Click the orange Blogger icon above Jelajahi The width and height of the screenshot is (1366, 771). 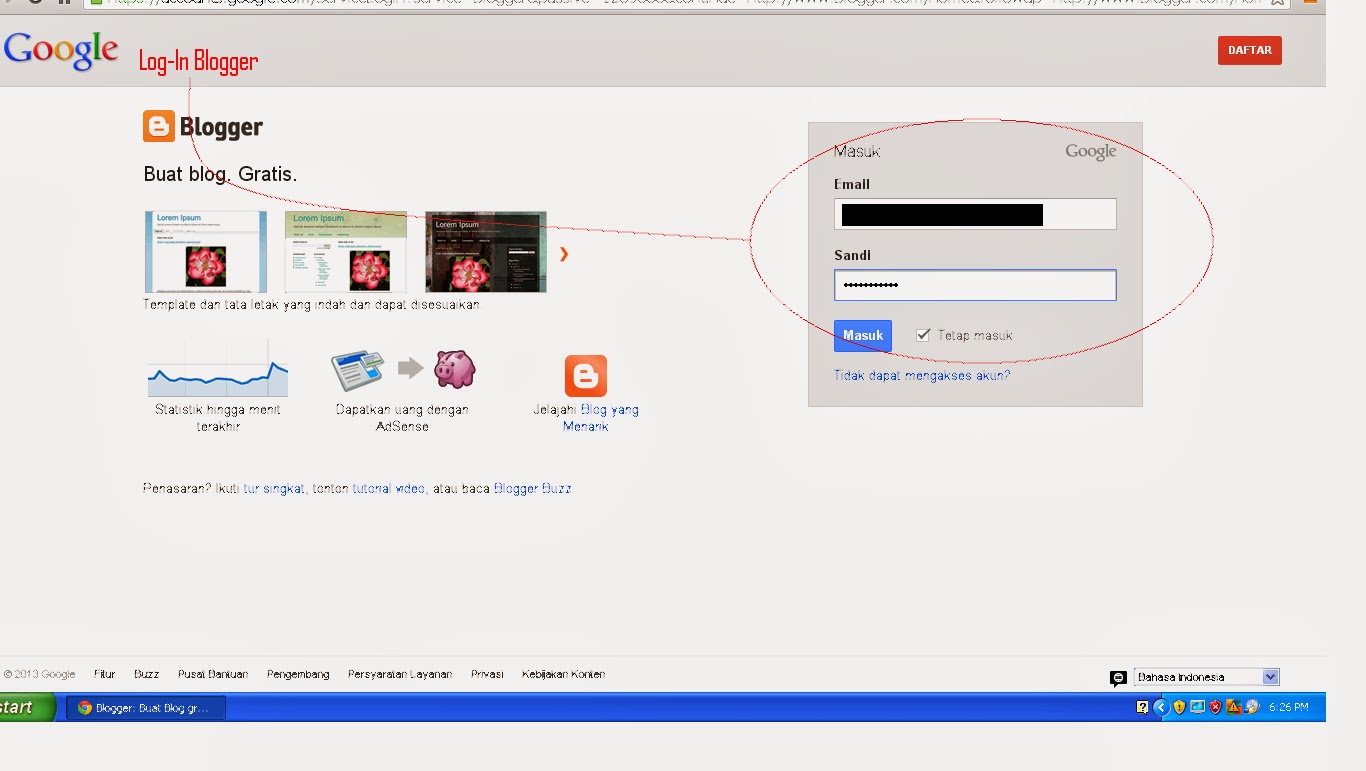tap(586, 376)
